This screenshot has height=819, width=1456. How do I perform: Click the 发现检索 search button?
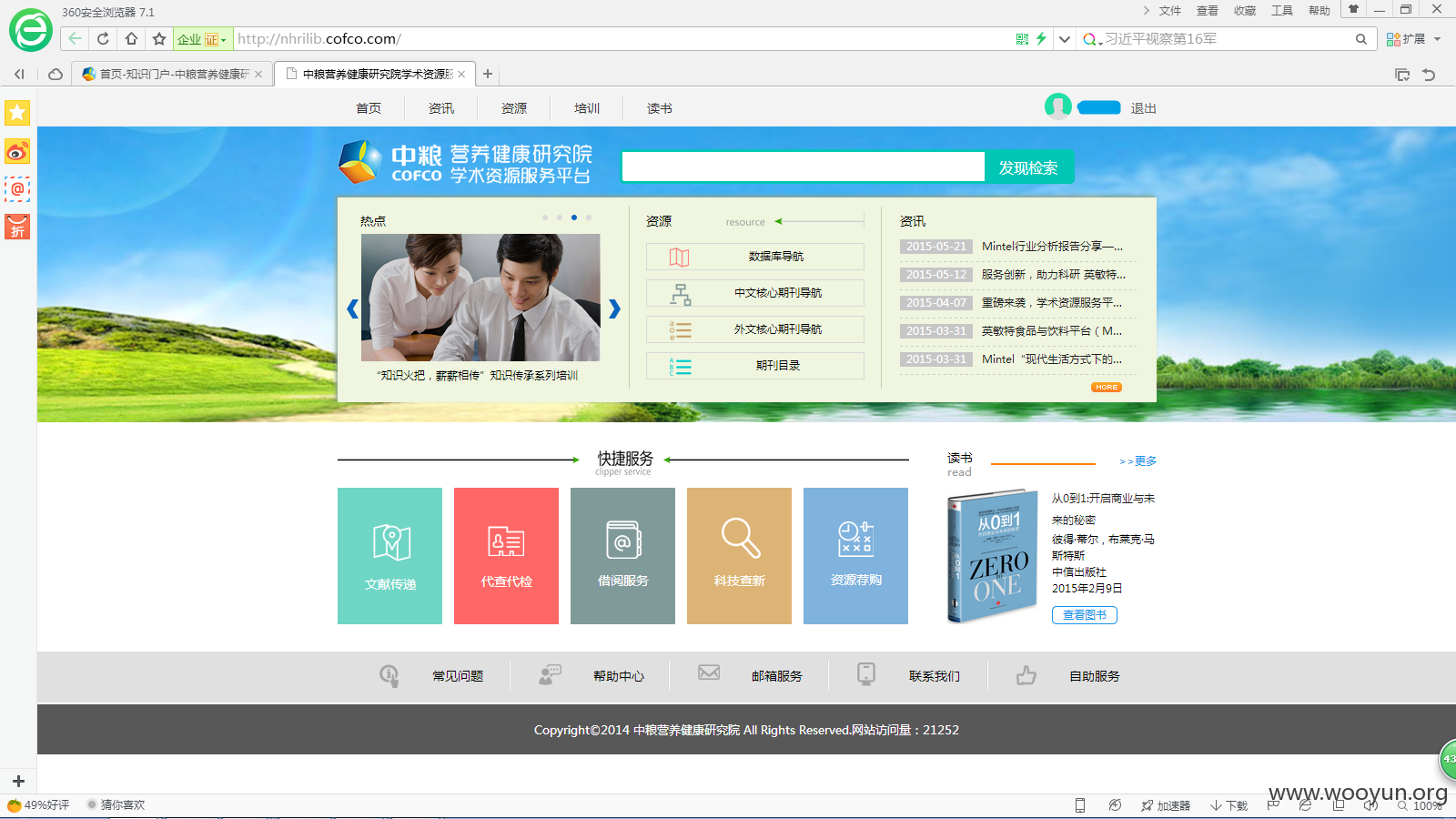point(1028,167)
